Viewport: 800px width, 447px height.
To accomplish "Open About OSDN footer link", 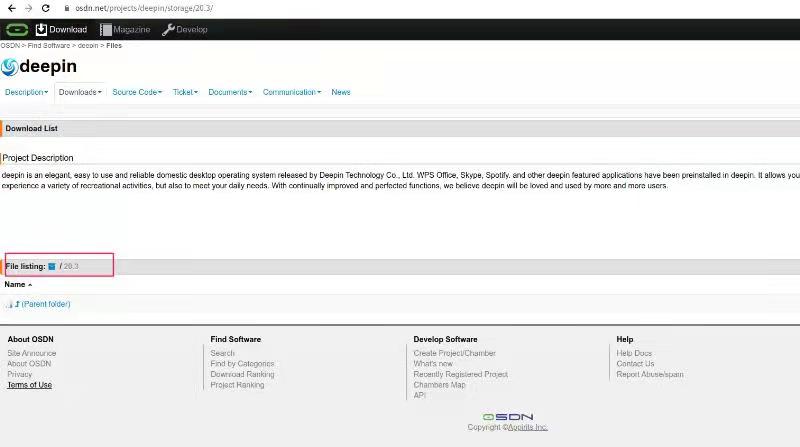I will 29,364.
